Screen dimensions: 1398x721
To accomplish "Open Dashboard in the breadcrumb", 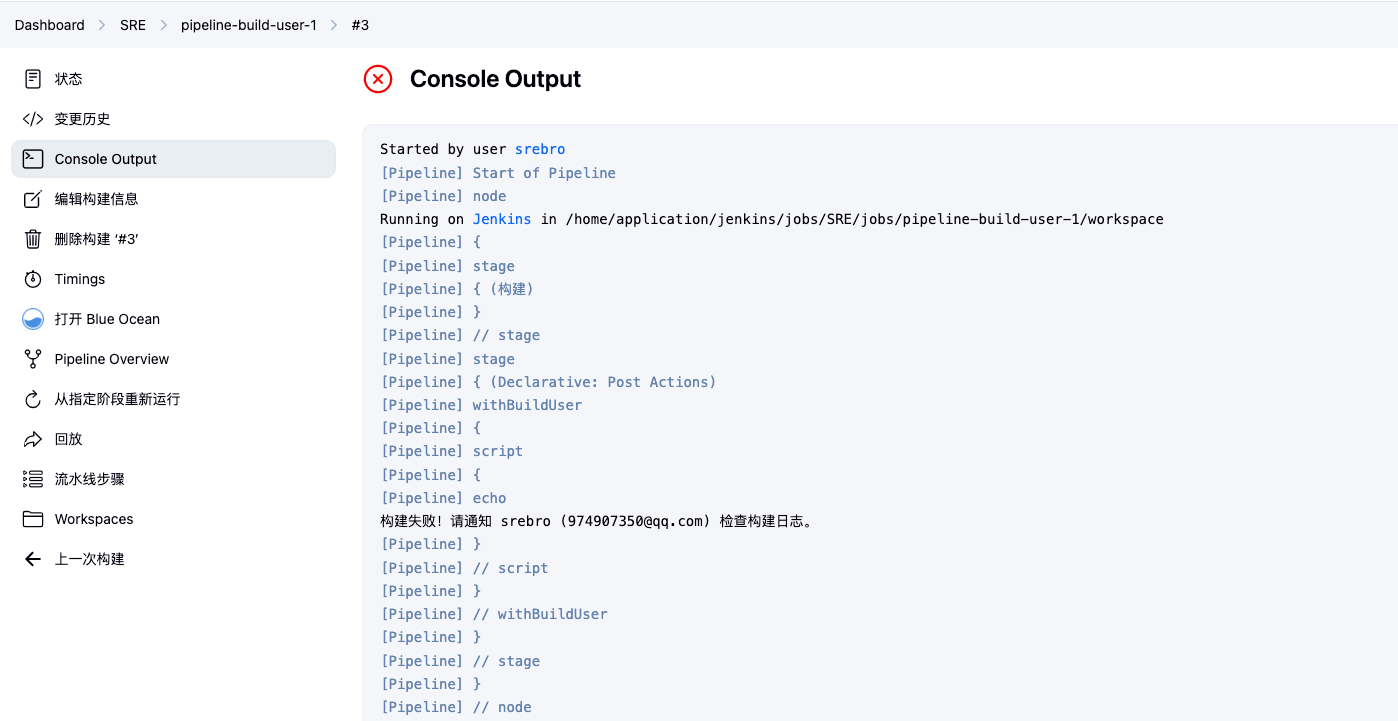I will (x=49, y=25).
